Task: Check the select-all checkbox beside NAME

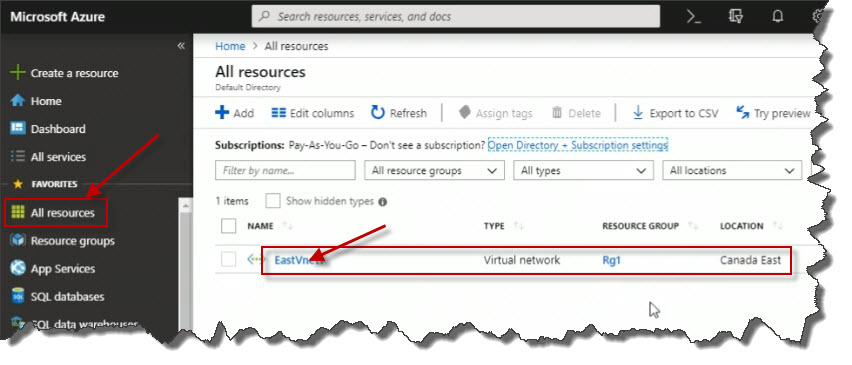Action: (229, 225)
